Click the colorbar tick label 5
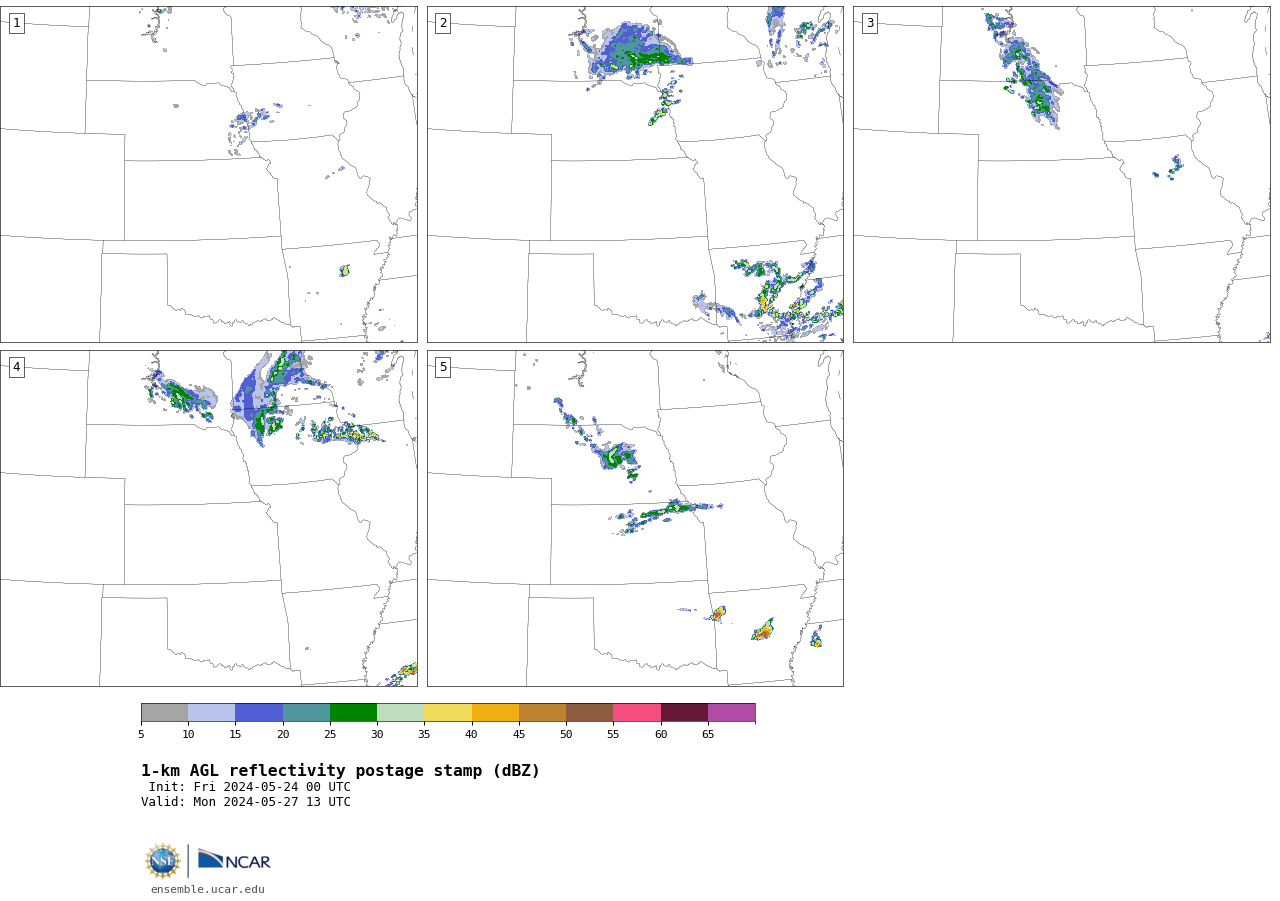 pos(141,735)
